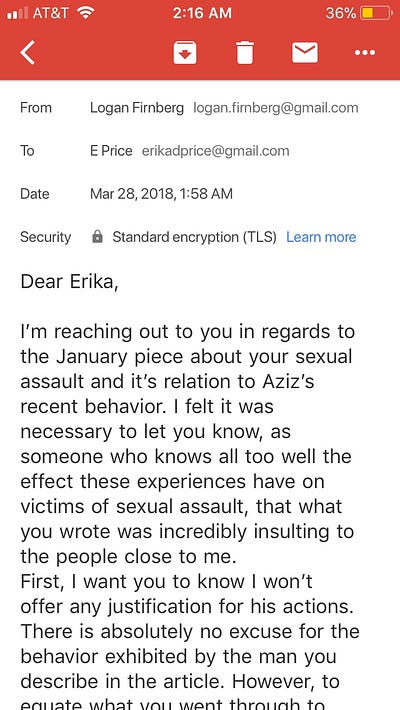Tap sender address logan.firnberg@gmail.com
This screenshot has height=710, width=400.
(276, 108)
